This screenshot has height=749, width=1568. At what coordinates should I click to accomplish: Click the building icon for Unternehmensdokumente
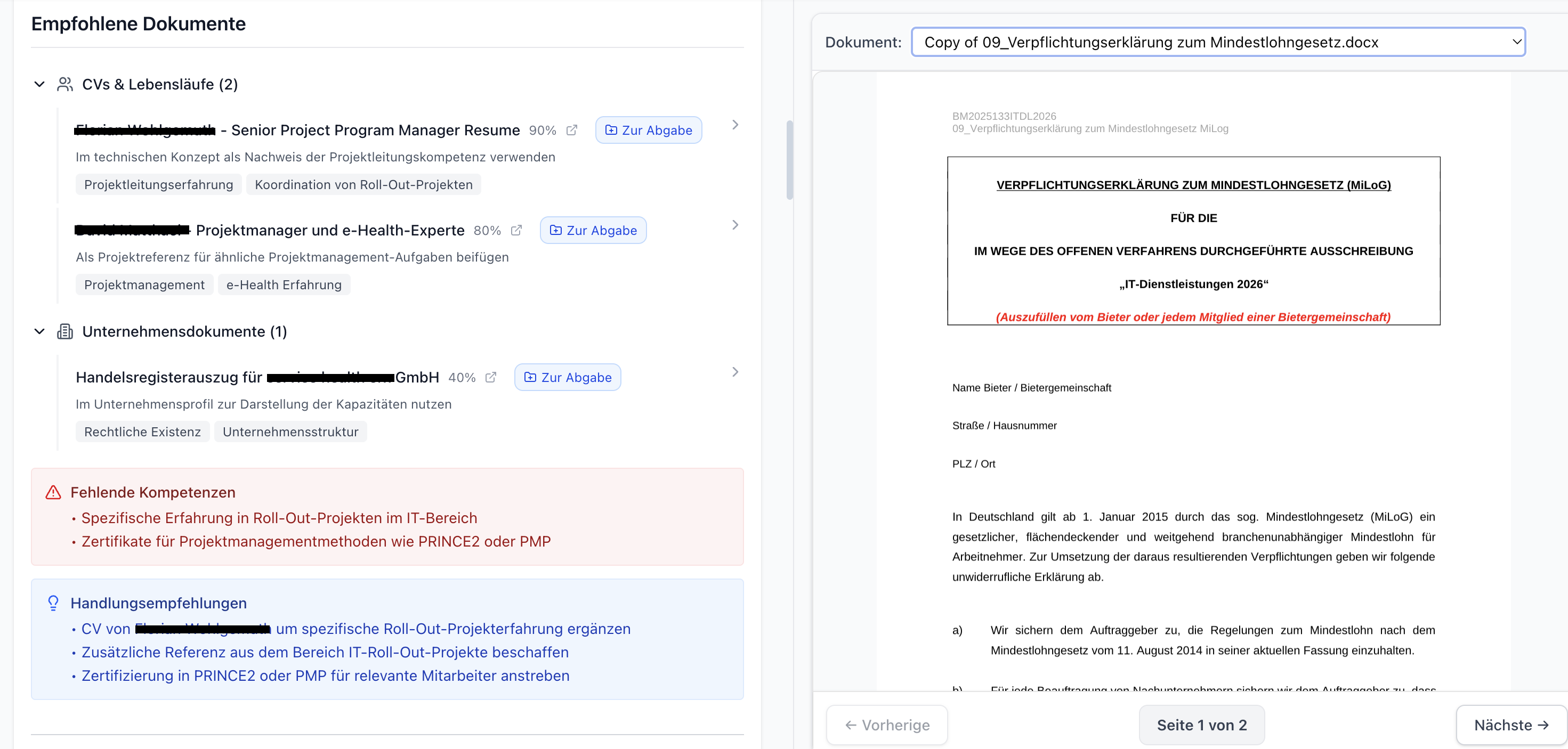(65, 331)
